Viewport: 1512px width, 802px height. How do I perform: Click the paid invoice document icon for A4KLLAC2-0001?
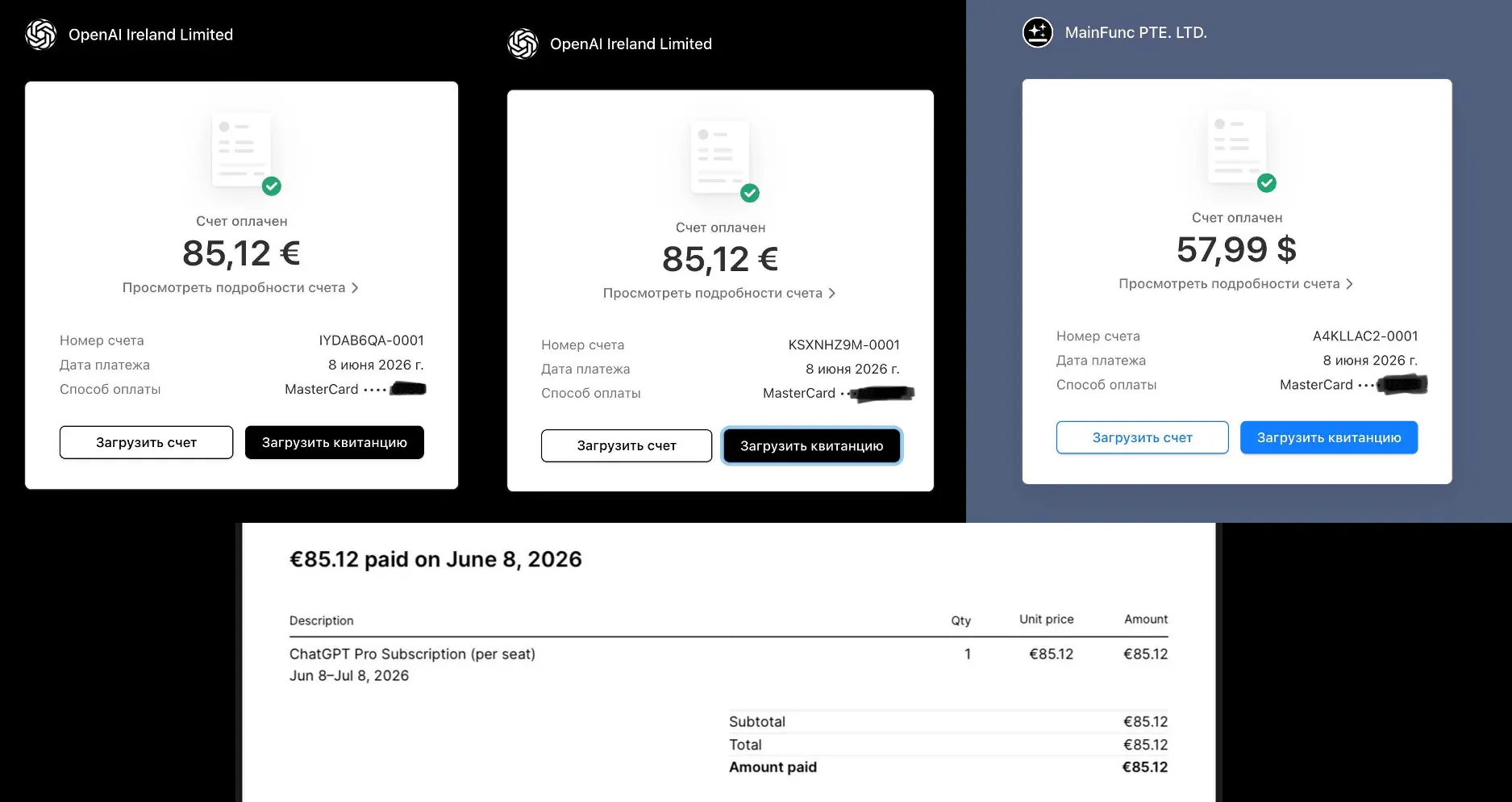click(1241, 150)
